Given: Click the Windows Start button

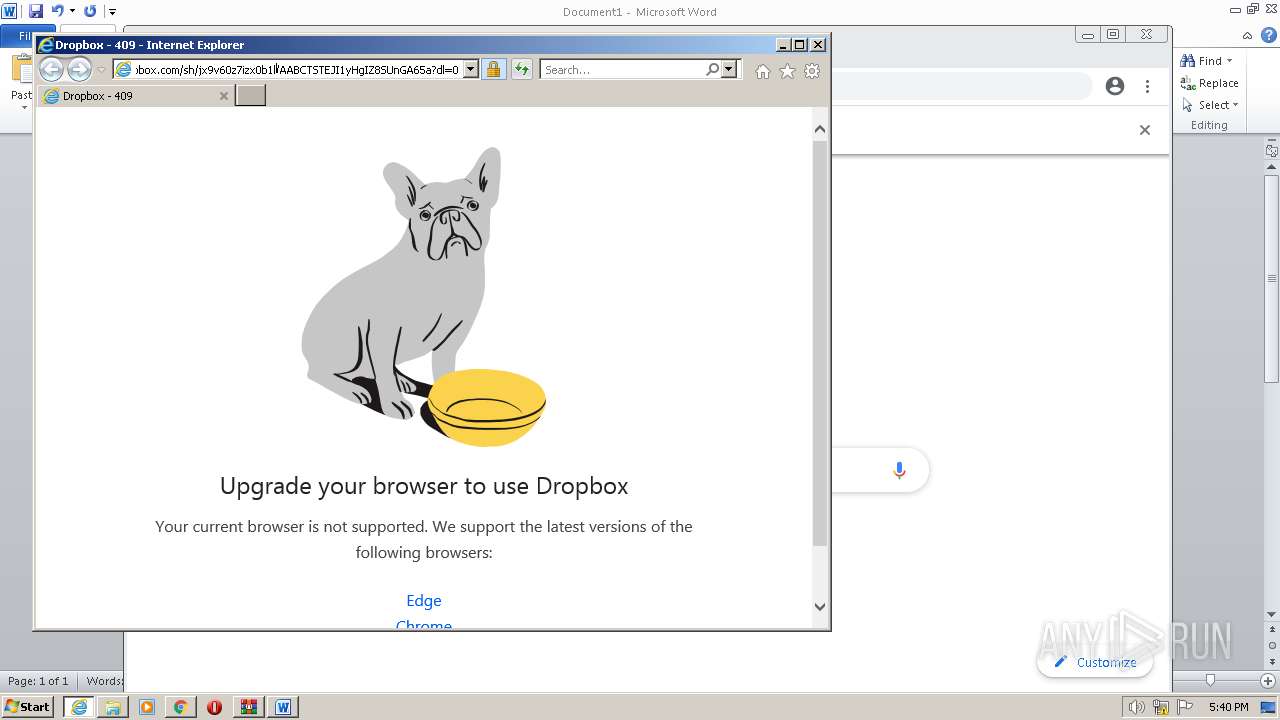Looking at the screenshot, I should pyautogui.click(x=28, y=706).
